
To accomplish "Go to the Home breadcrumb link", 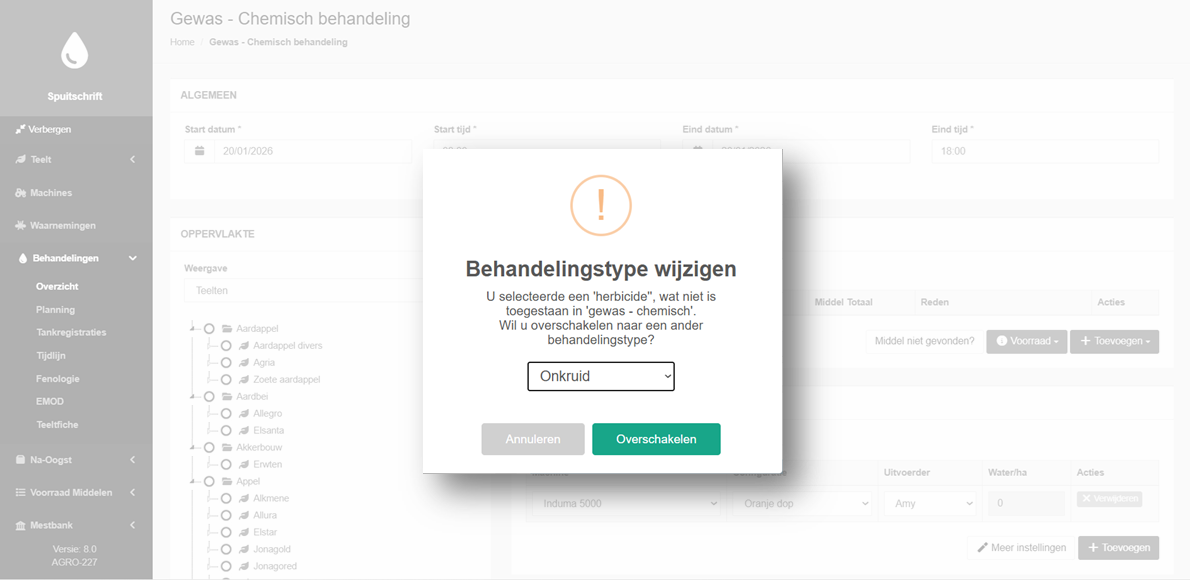I will click(x=182, y=42).
